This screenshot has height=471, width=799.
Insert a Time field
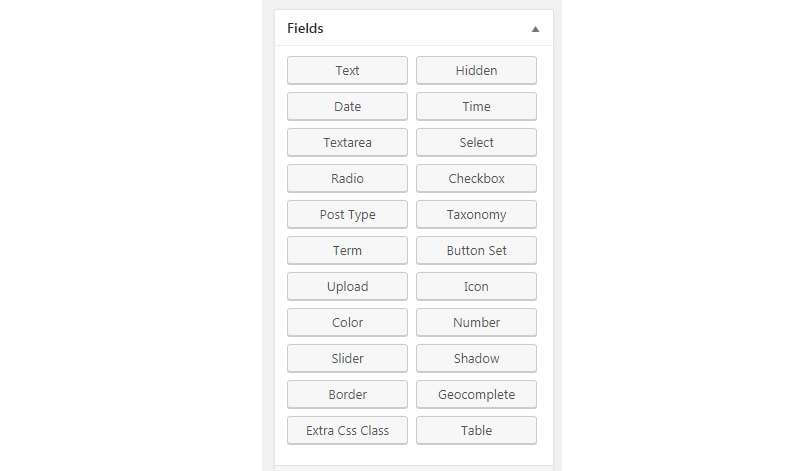point(476,106)
